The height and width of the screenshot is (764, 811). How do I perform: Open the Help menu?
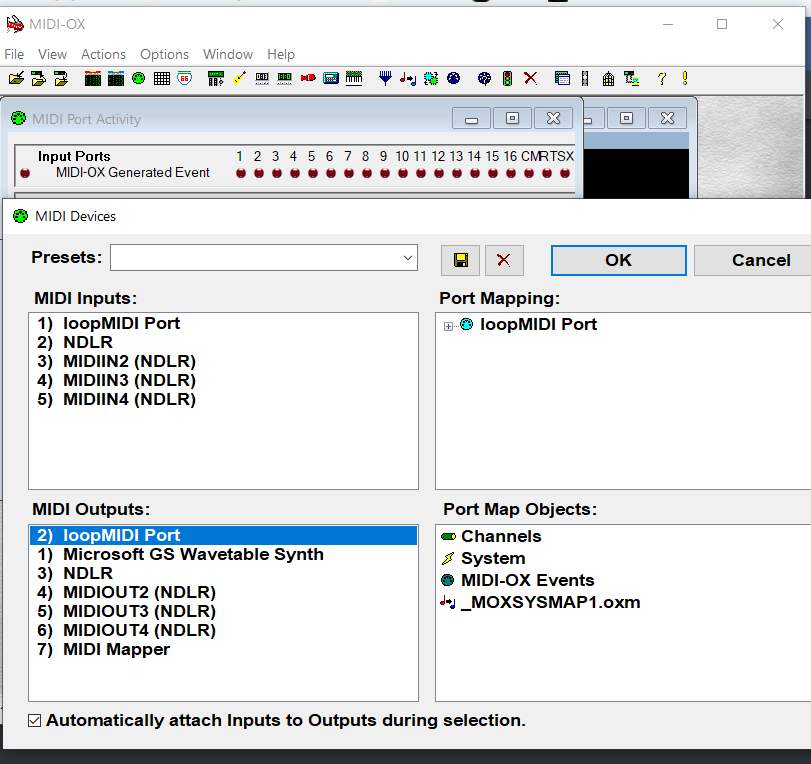pos(281,54)
